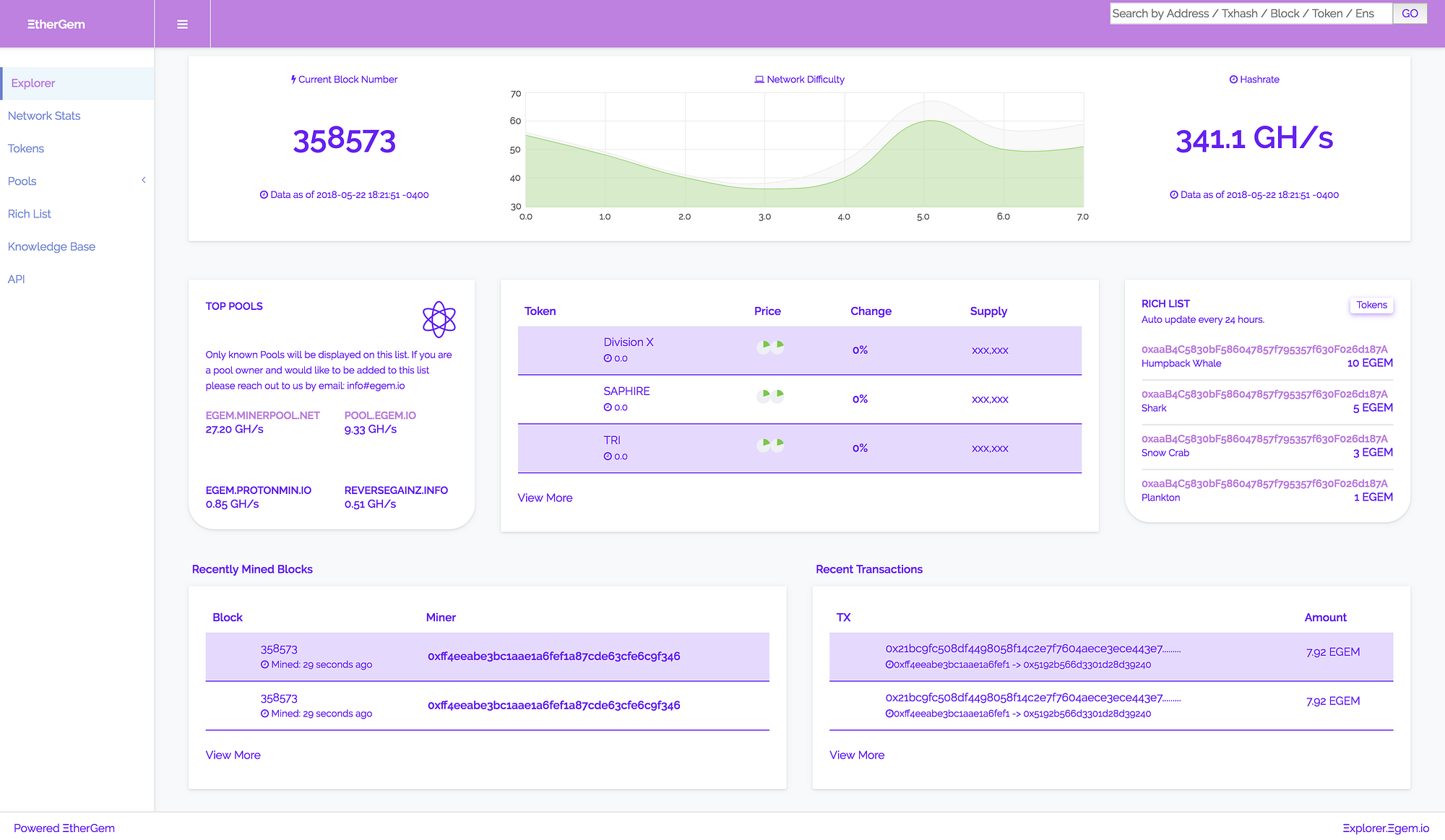Click the Current Block Number bolt label
Image resolution: width=1445 pixels, height=840 pixels.
pos(344,79)
